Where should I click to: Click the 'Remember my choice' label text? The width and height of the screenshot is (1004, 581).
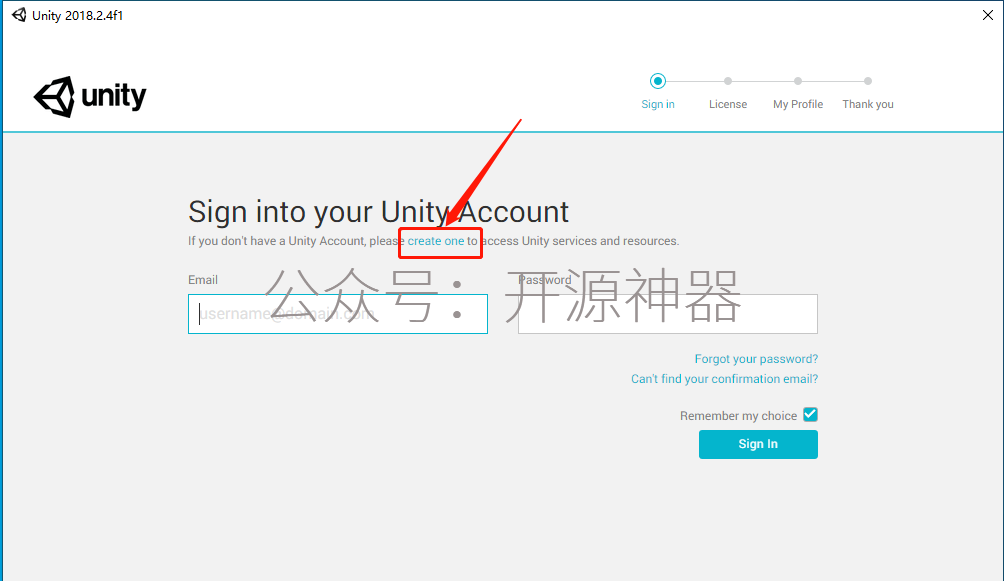point(738,416)
